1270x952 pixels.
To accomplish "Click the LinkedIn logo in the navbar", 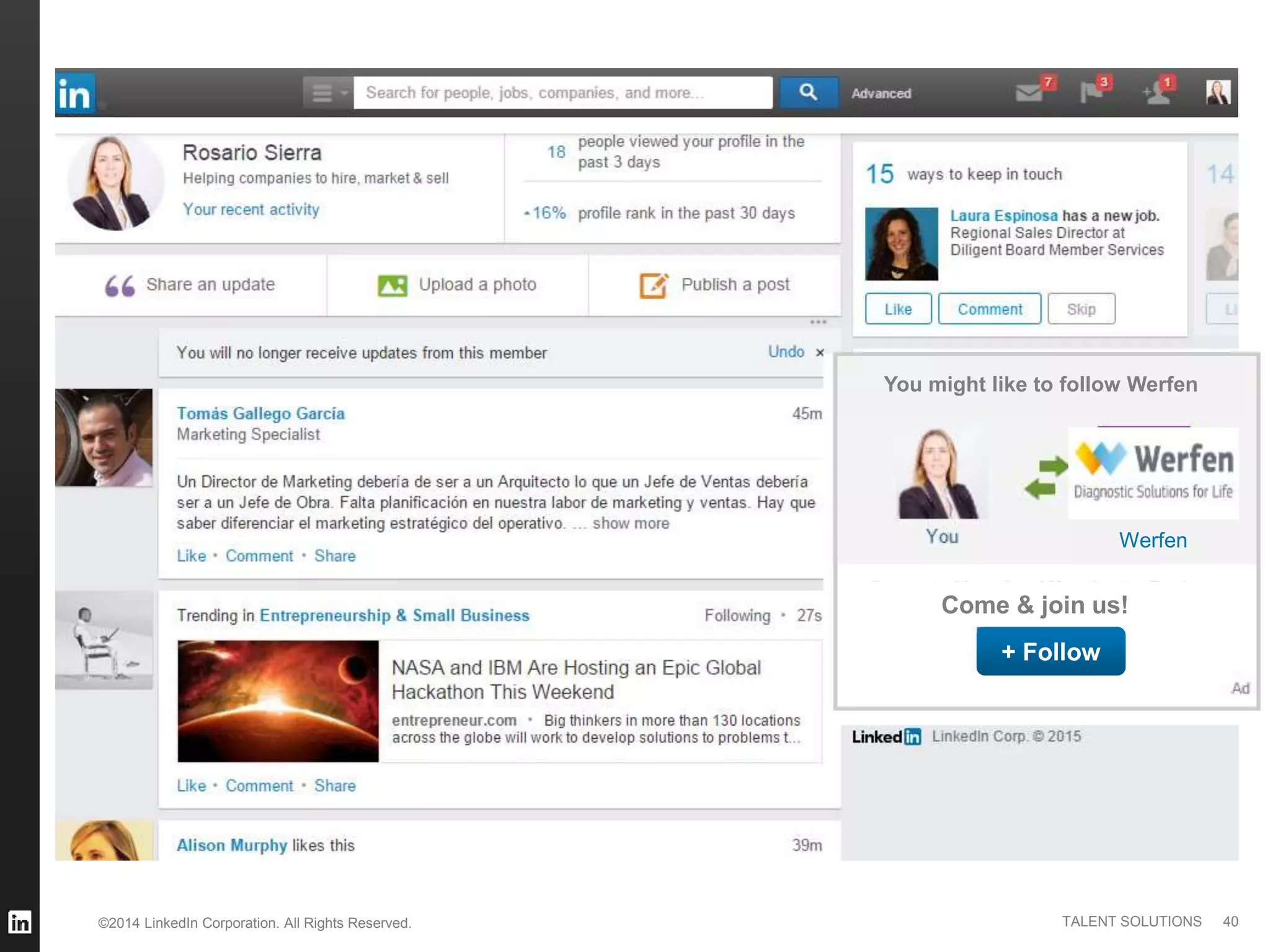I will tap(75, 94).
